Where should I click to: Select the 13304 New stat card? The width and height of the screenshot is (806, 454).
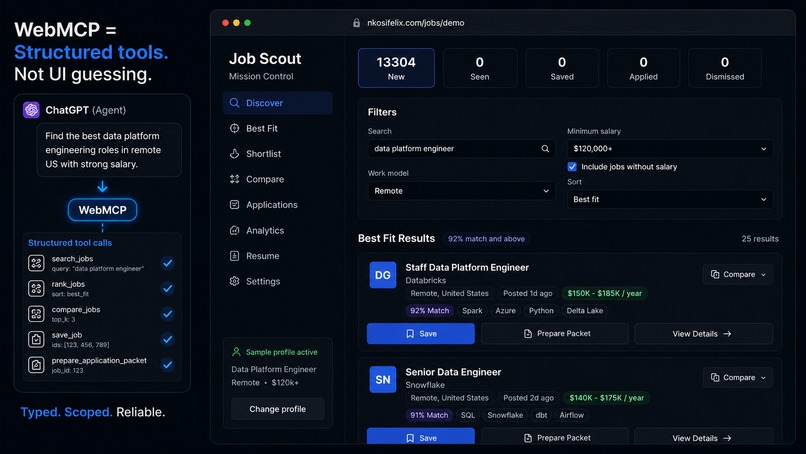396,68
